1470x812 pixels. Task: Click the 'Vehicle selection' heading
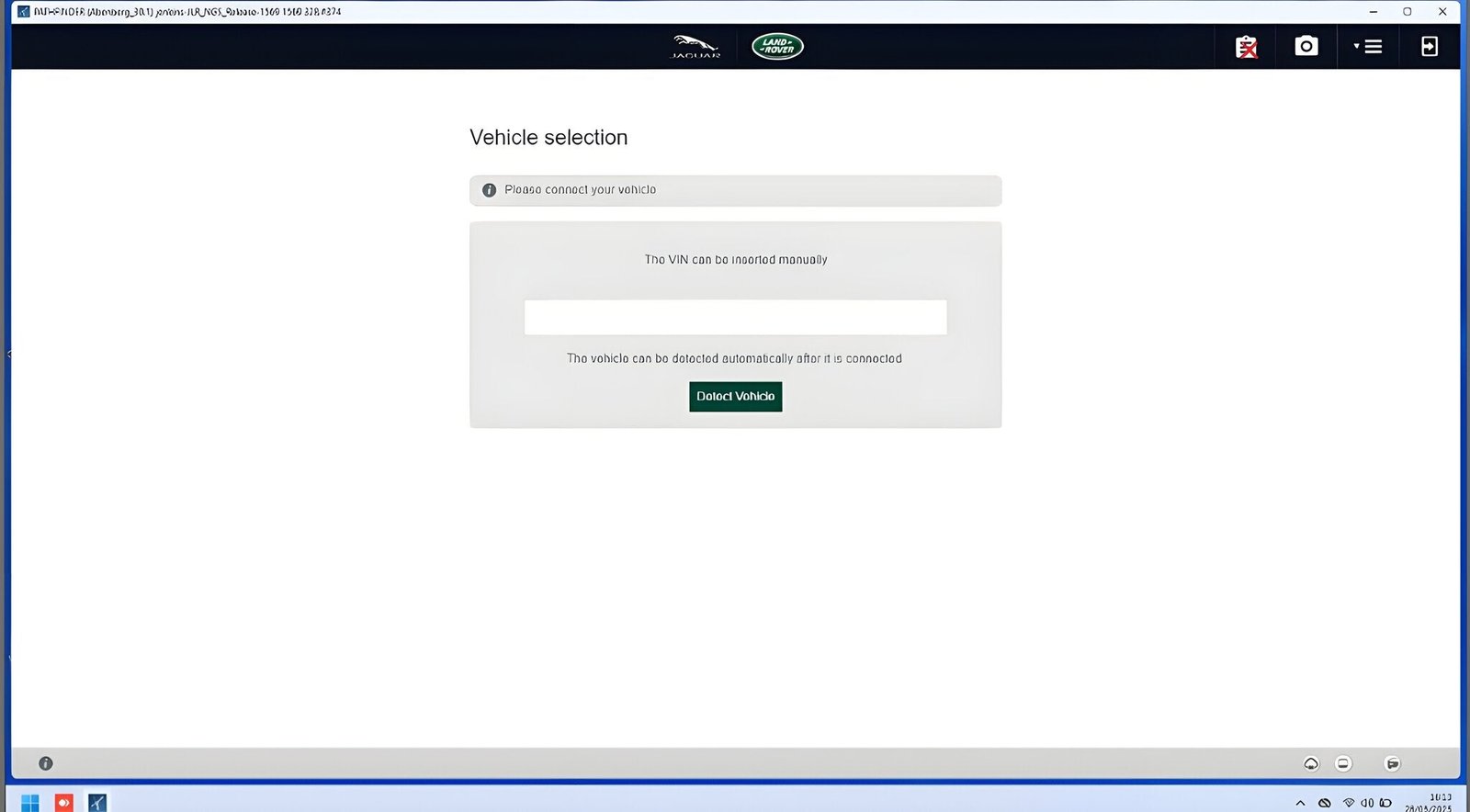(548, 137)
